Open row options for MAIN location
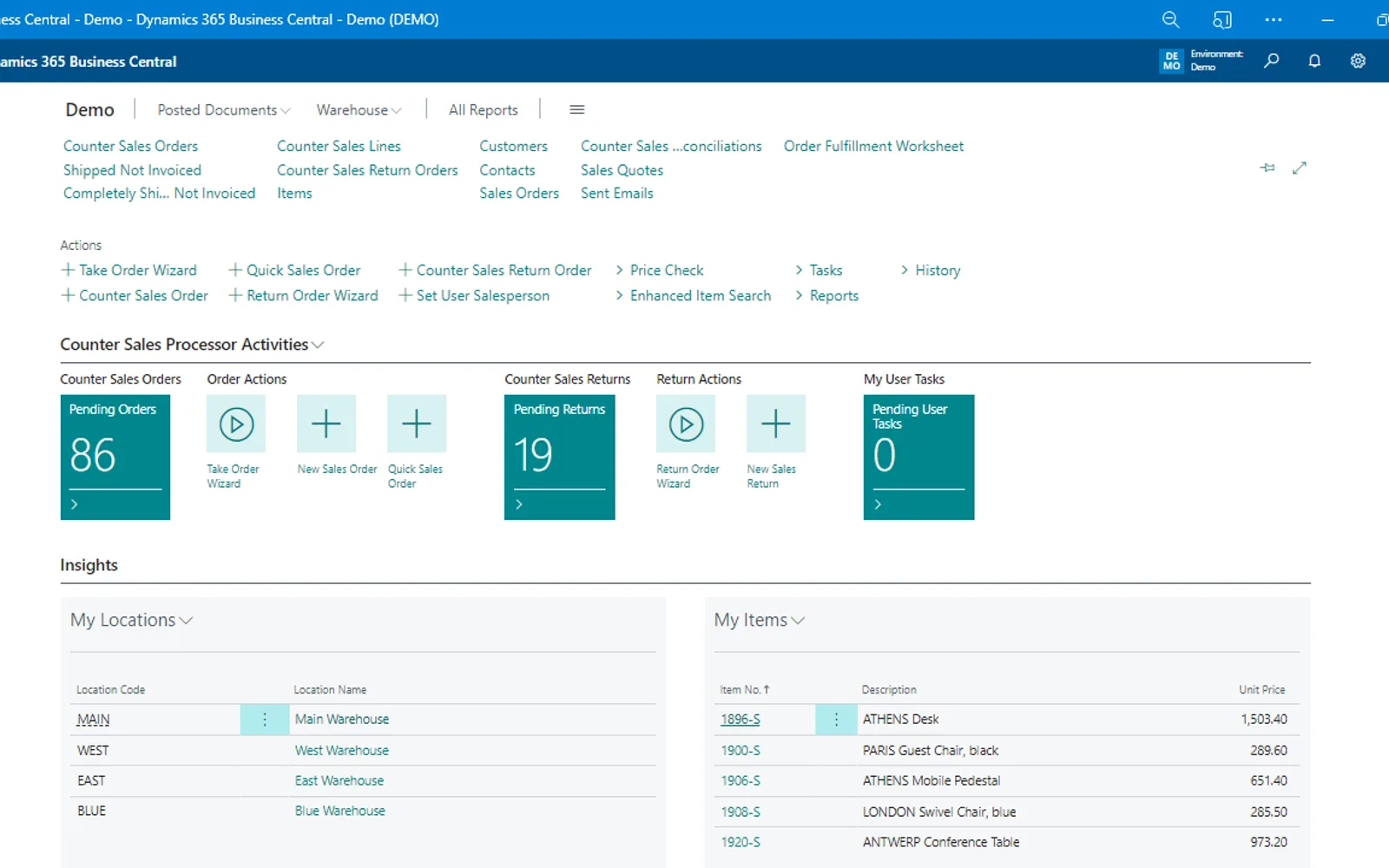This screenshot has height=868, width=1389. coord(265,720)
